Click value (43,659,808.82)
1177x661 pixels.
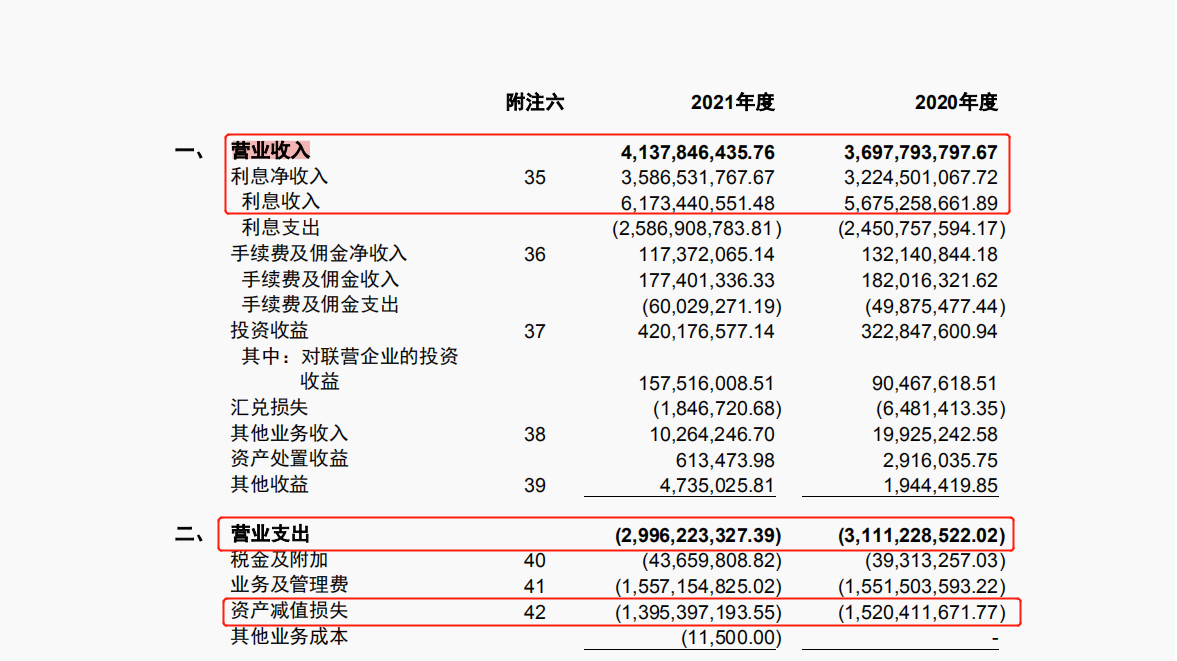(x=712, y=561)
